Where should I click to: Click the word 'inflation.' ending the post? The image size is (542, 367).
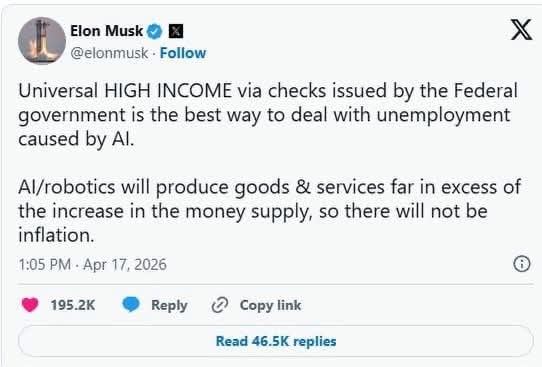pyautogui.click(x=56, y=235)
